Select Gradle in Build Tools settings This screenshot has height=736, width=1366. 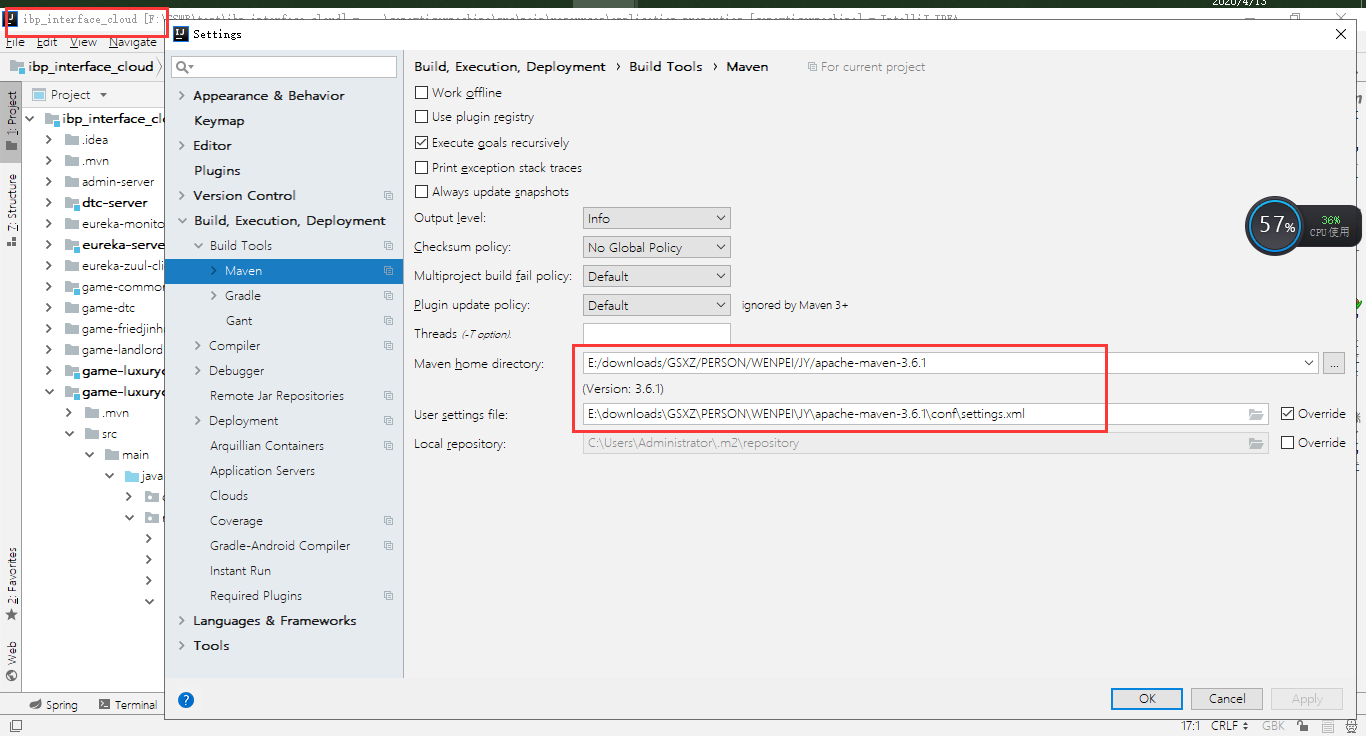tap(243, 295)
